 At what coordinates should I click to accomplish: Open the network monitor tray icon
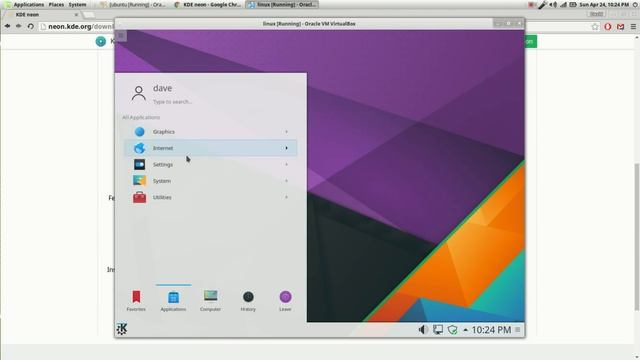(x=438, y=329)
